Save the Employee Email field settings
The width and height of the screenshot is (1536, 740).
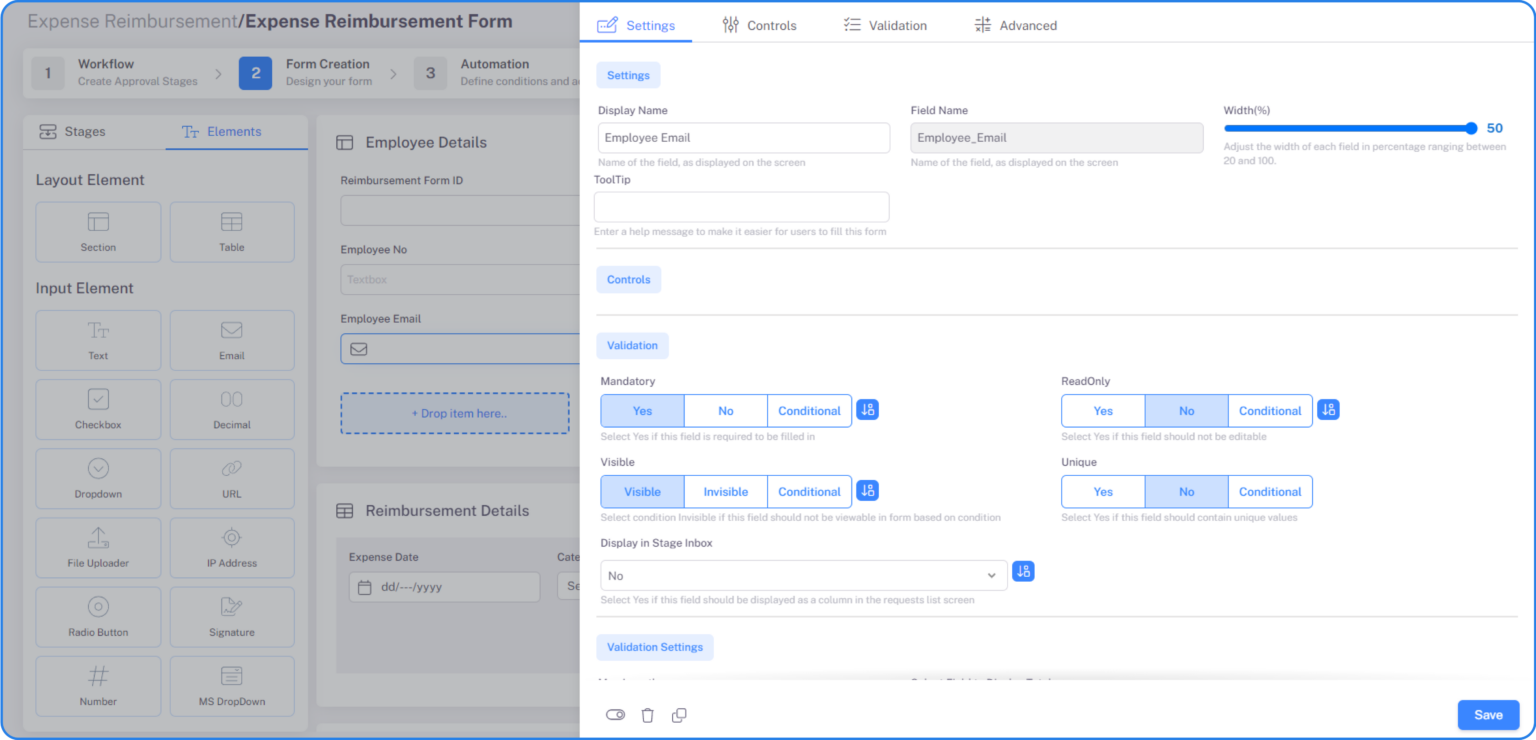[x=1488, y=714]
